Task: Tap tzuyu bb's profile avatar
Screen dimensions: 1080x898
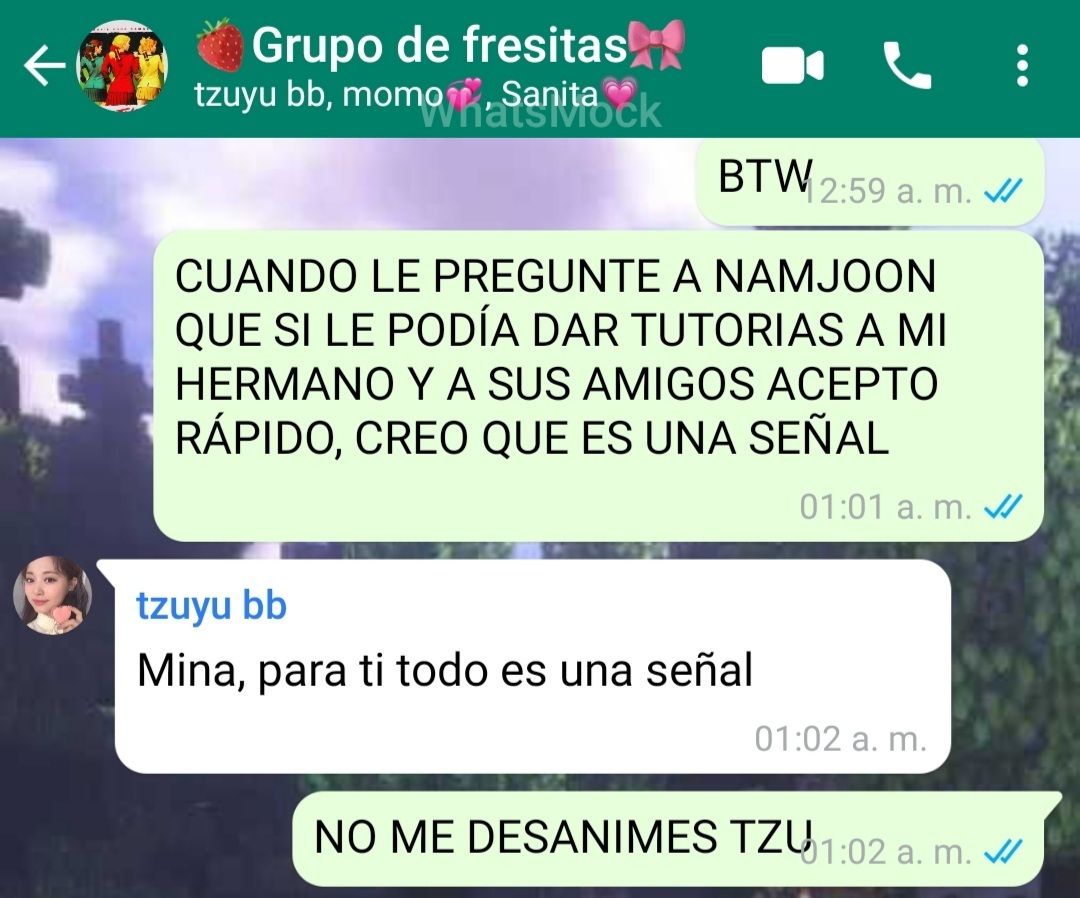Action: 53,595
